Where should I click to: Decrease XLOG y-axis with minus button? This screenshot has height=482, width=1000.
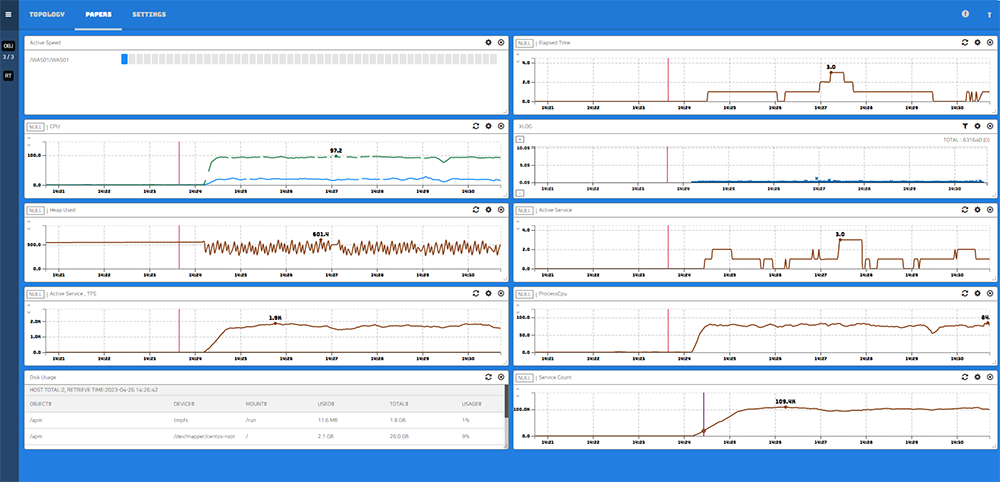point(520,193)
